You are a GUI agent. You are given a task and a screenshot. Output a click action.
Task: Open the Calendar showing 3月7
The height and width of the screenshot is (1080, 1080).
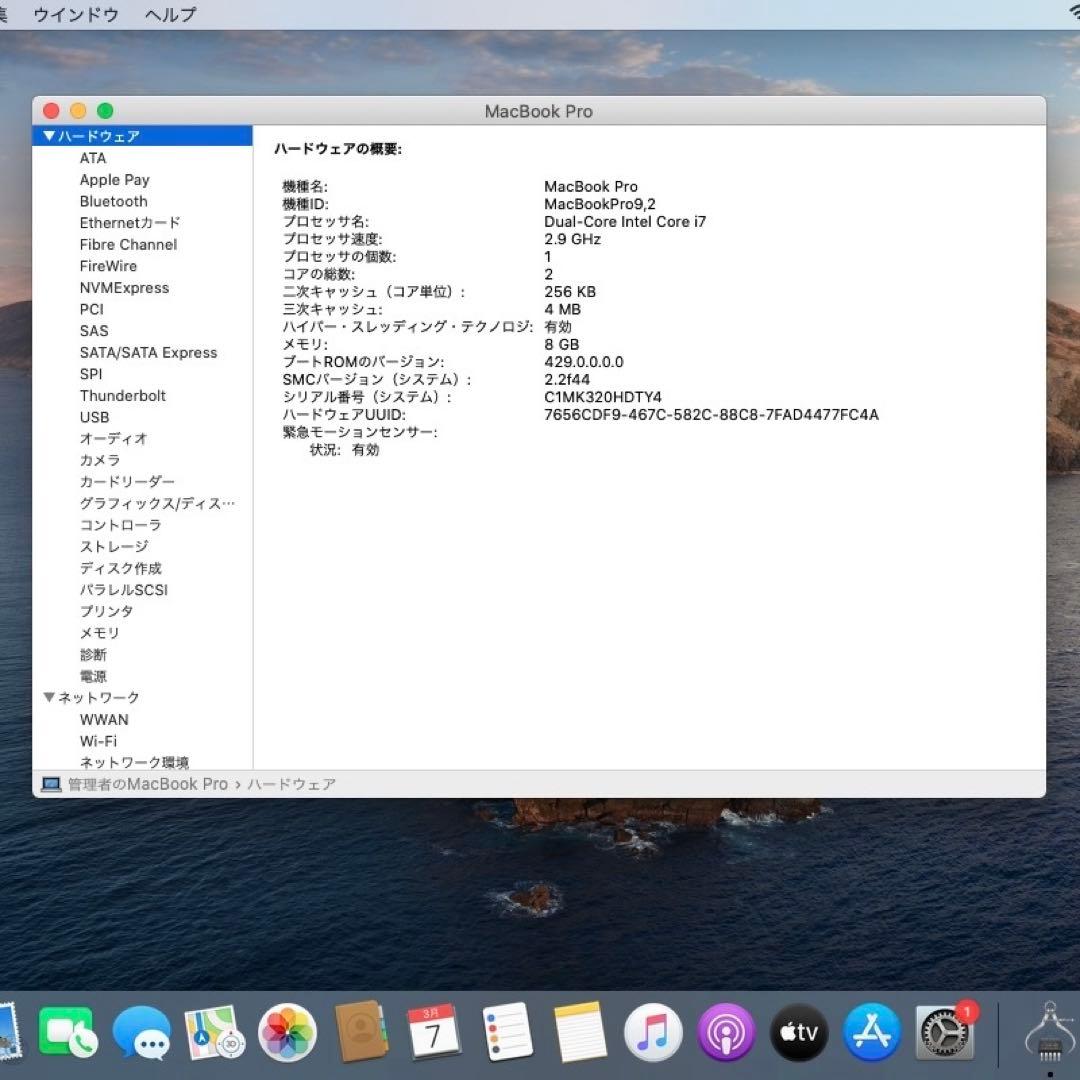pos(434,1034)
